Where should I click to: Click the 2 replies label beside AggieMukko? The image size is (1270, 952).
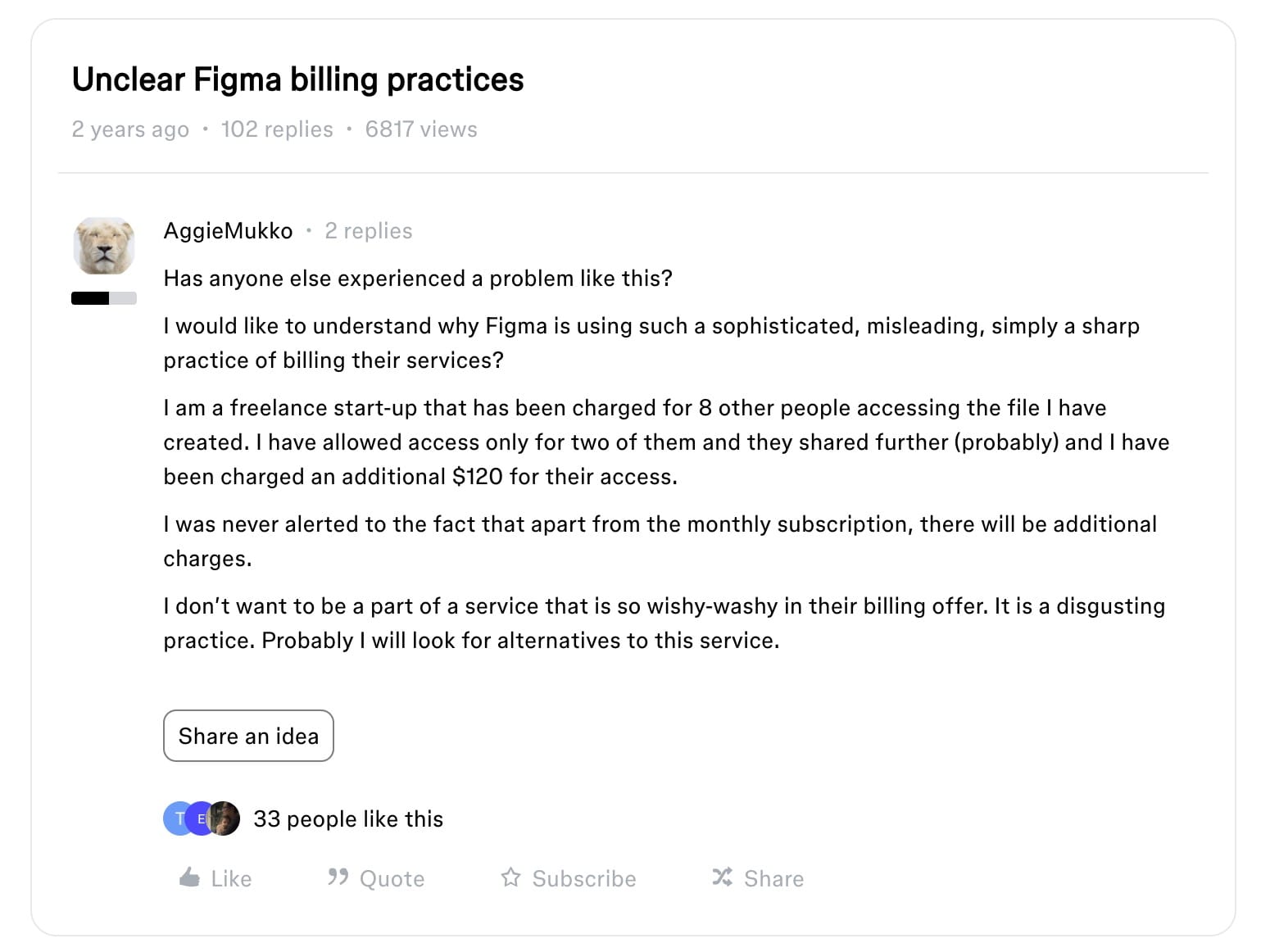point(369,230)
